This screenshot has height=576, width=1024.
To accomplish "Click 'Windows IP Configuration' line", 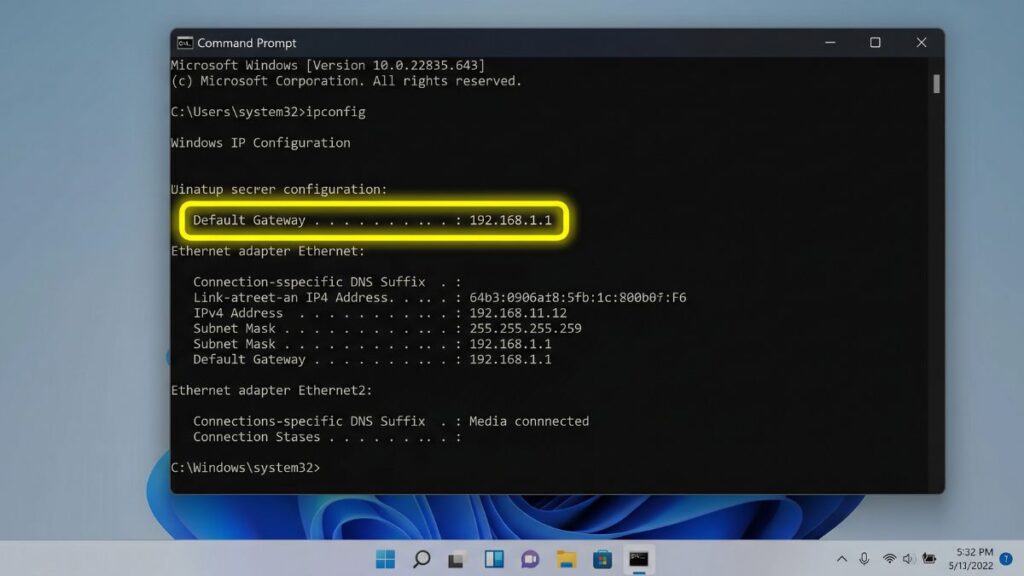I will tap(261, 142).
